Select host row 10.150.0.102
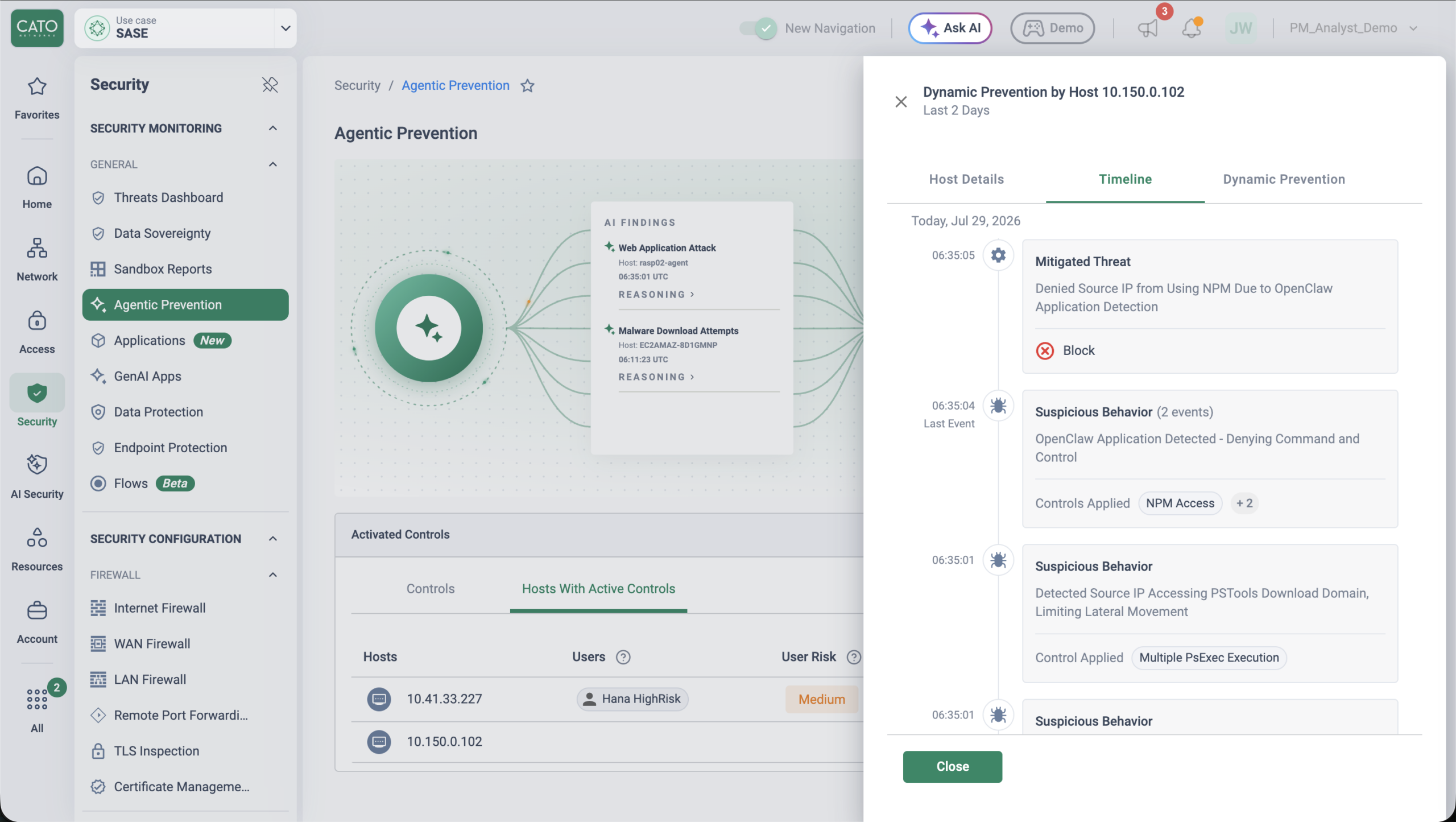Image resolution: width=1456 pixels, height=822 pixels. pyautogui.click(x=607, y=742)
